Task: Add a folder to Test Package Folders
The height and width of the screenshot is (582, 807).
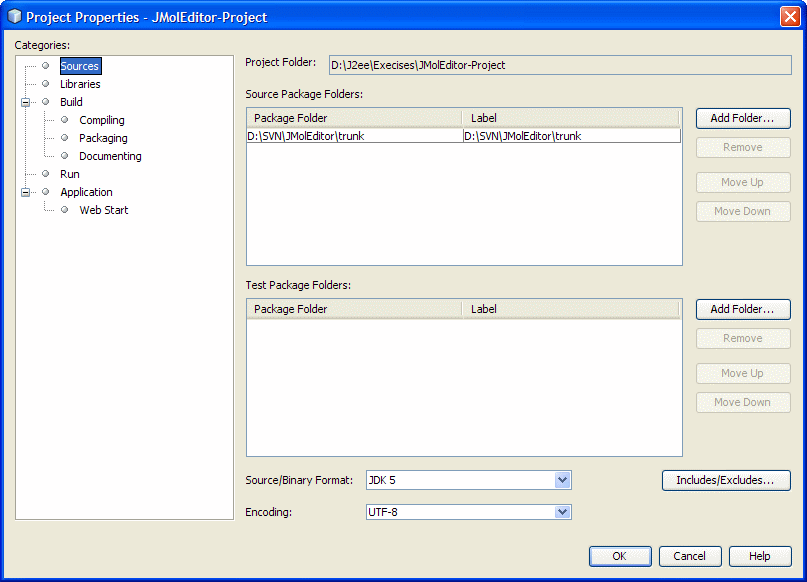Action: [743, 309]
